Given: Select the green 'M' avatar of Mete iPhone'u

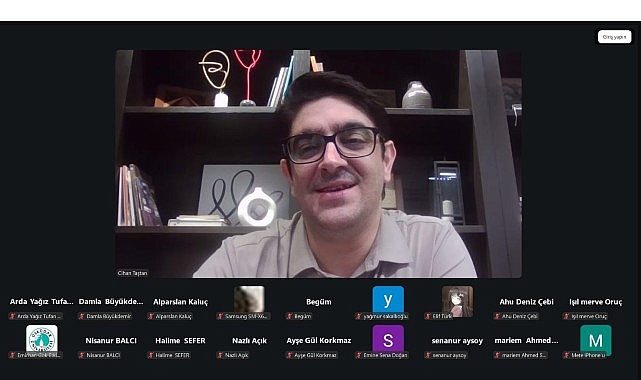Looking at the screenshot, I should pyautogui.click(x=596, y=340).
